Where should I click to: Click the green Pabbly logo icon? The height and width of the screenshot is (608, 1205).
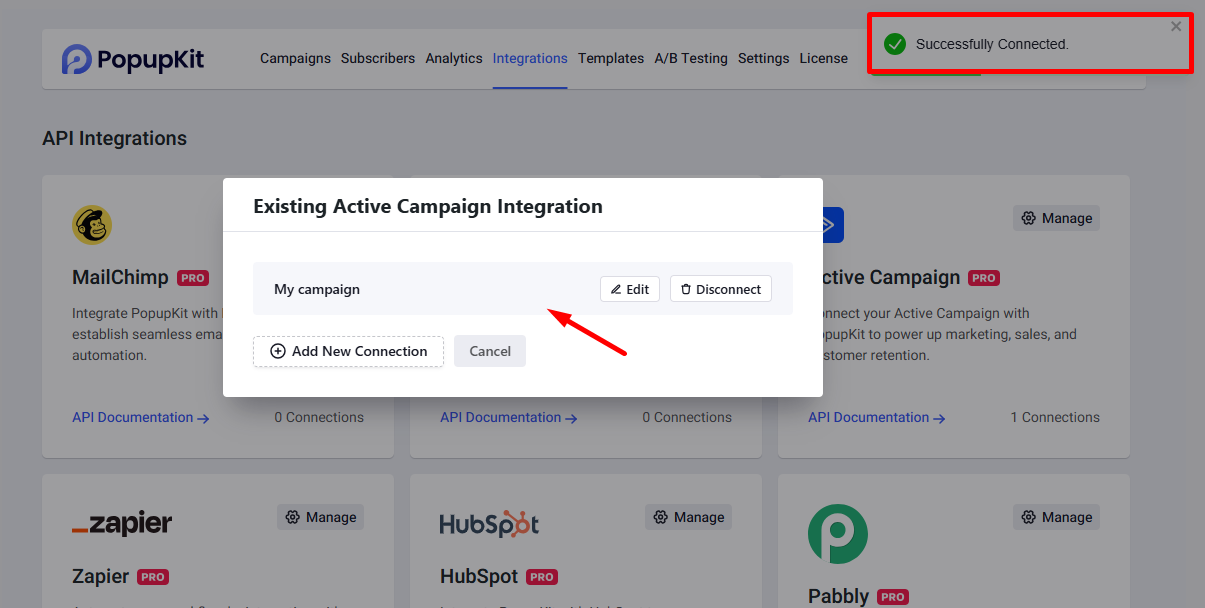point(837,533)
